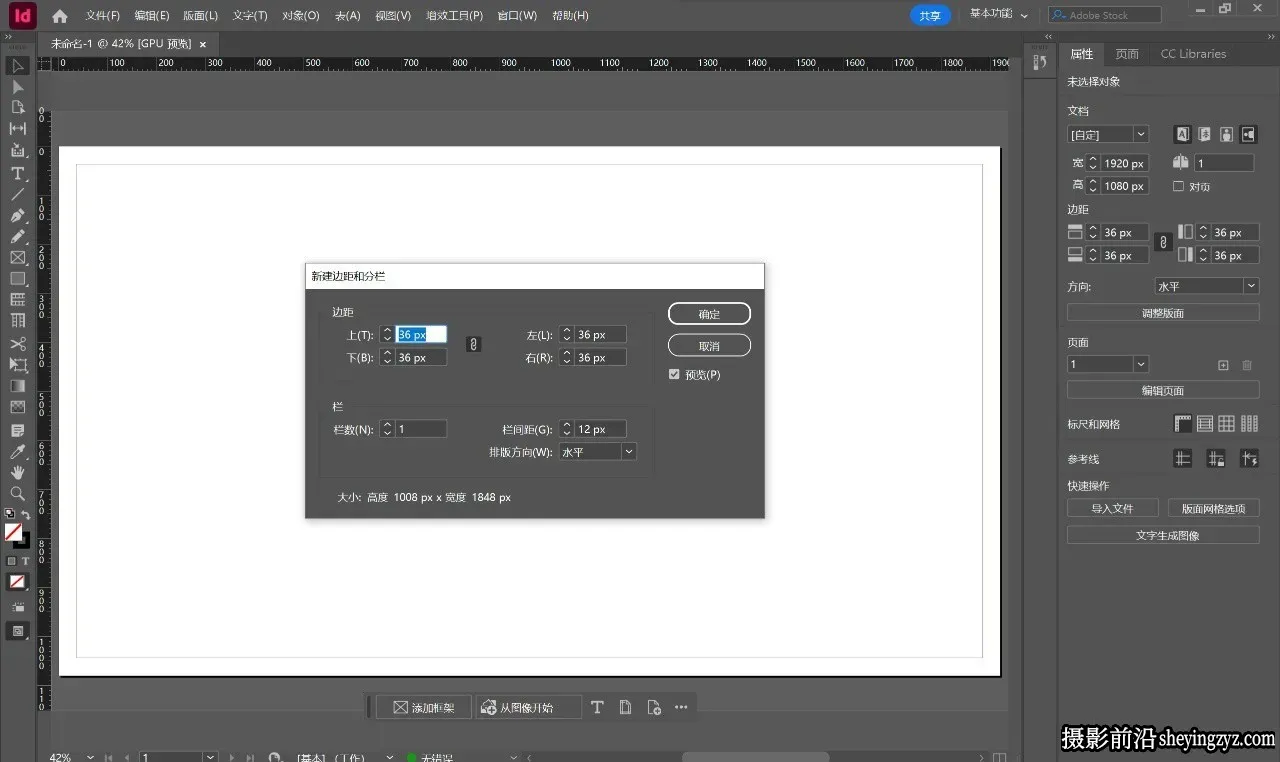Show rulers icon under 标尺和网格

(1183, 424)
